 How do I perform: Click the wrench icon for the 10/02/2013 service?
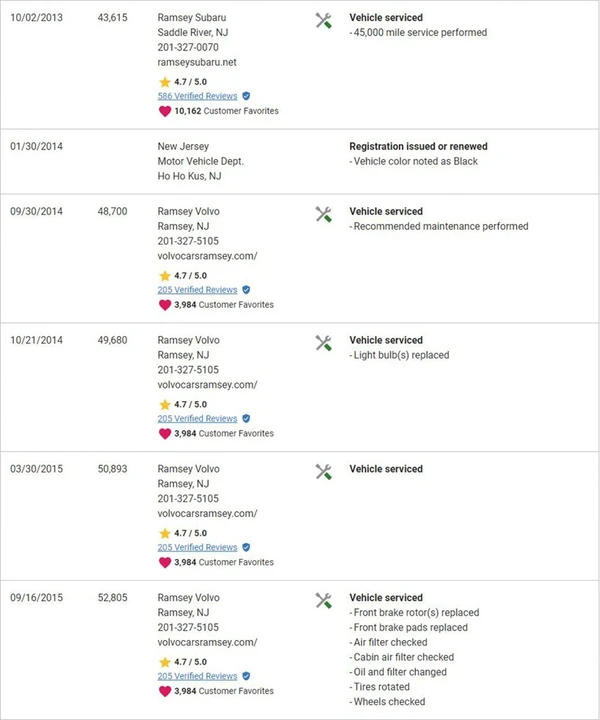324,21
